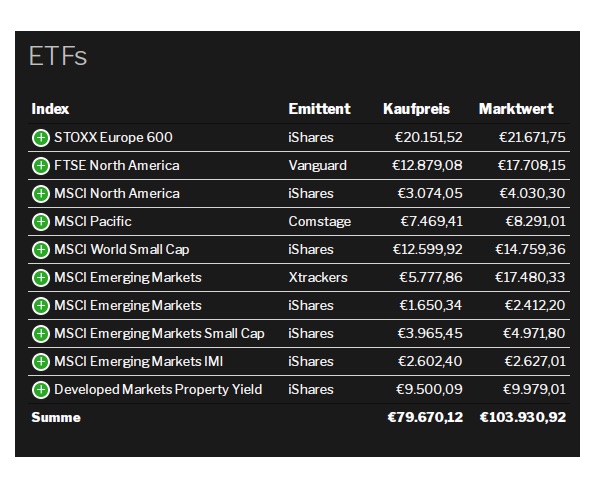Sort by the Index column header
The image size is (600, 500).
click(x=50, y=109)
